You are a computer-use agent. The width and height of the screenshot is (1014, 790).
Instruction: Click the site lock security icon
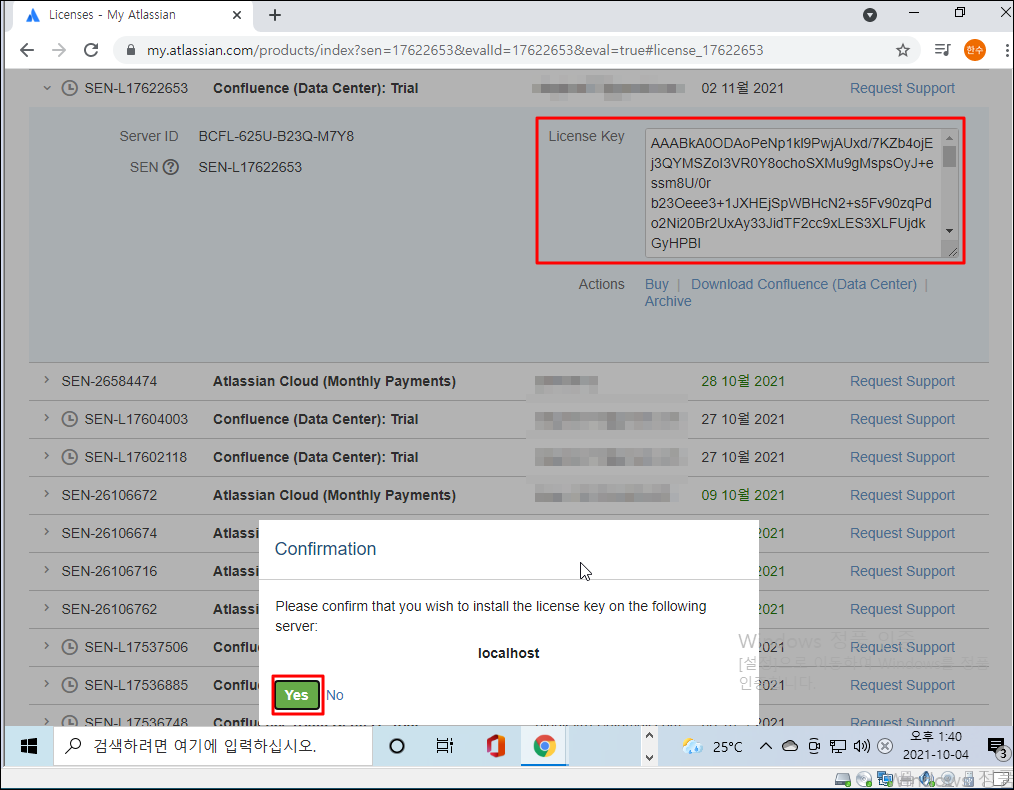click(x=131, y=50)
